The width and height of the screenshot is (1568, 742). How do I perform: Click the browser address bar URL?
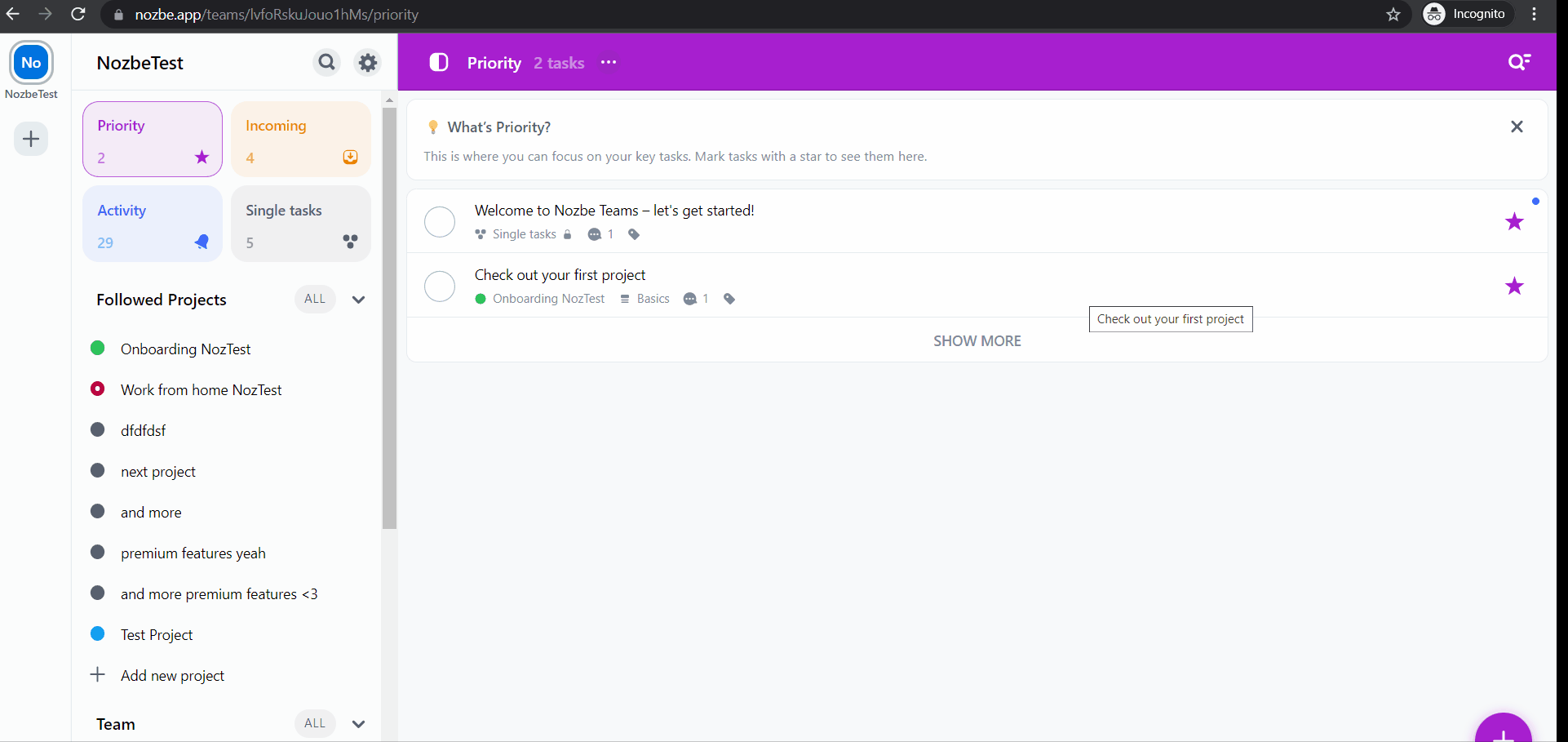coord(277,15)
